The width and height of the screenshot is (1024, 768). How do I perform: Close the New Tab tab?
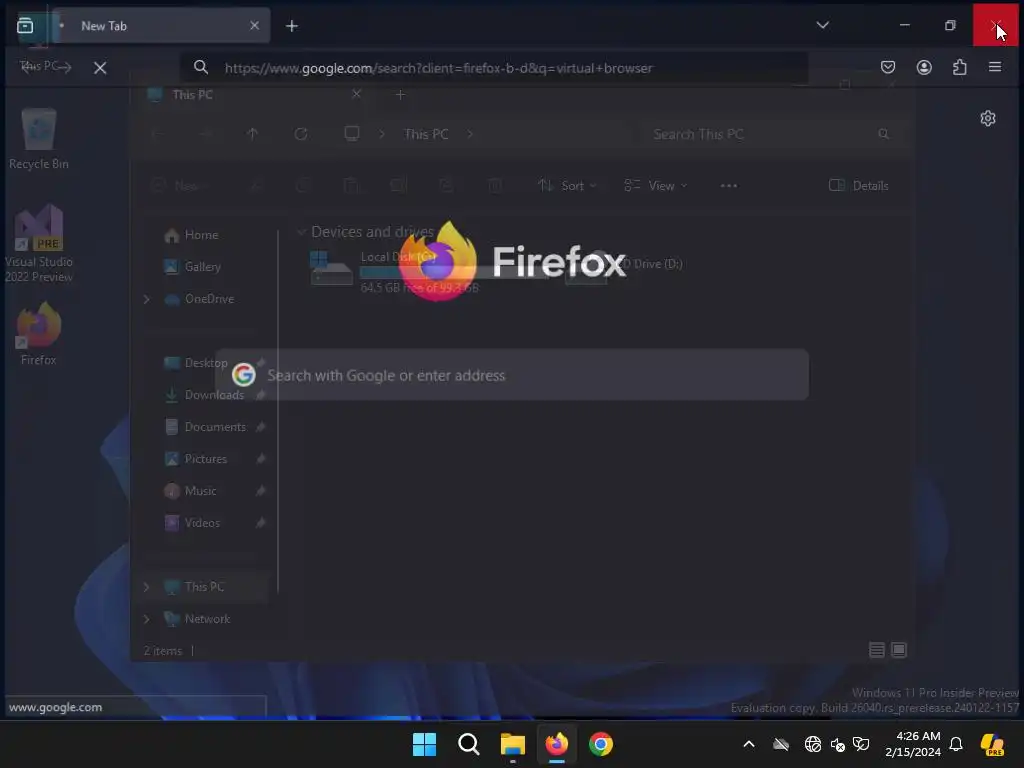pyautogui.click(x=255, y=25)
